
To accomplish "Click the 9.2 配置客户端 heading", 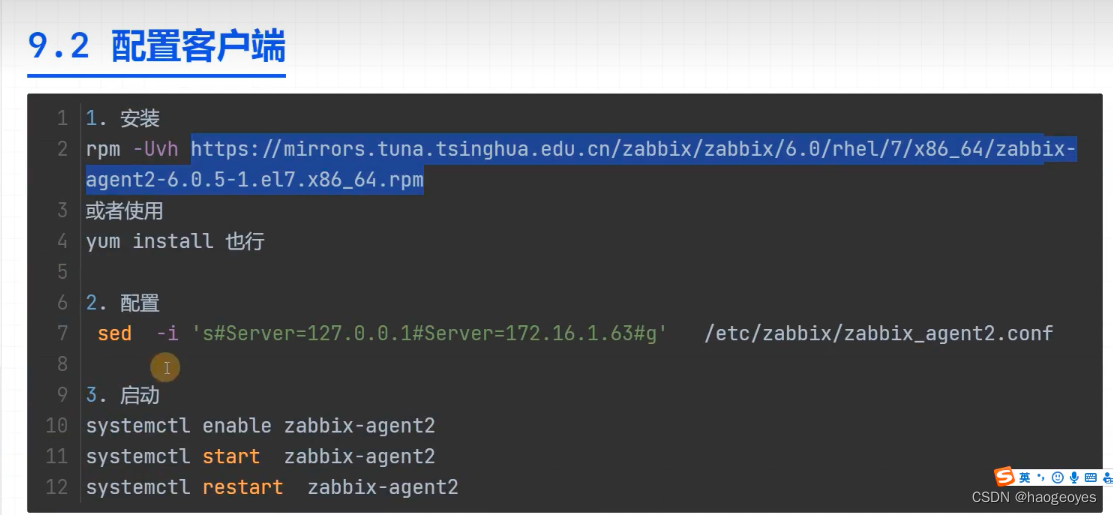I will pyautogui.click(x=156, y=46).
